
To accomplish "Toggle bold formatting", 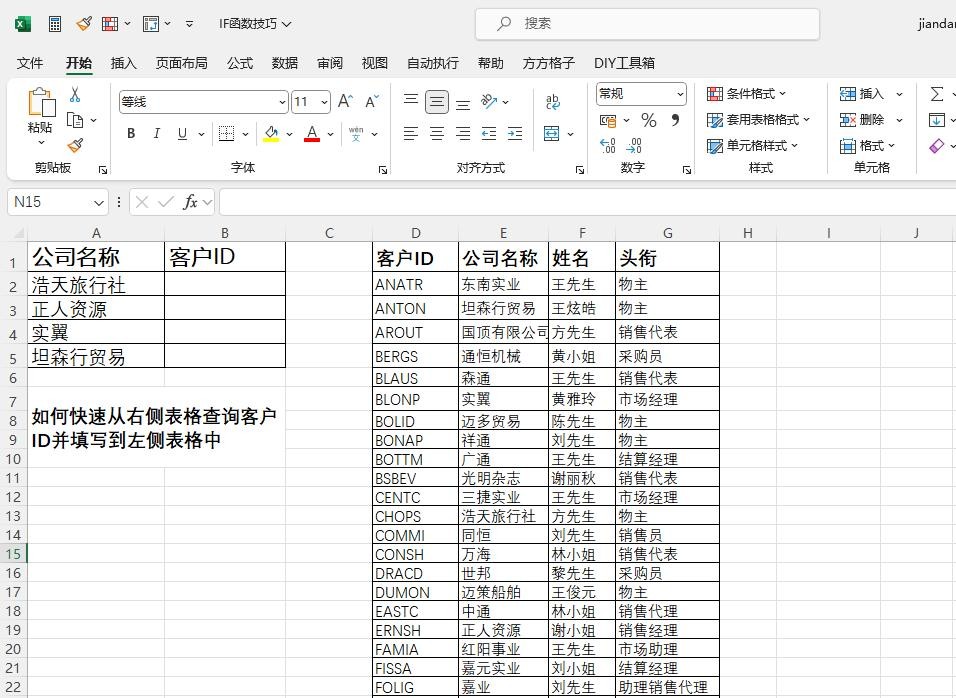I will (x=131, y=134).
